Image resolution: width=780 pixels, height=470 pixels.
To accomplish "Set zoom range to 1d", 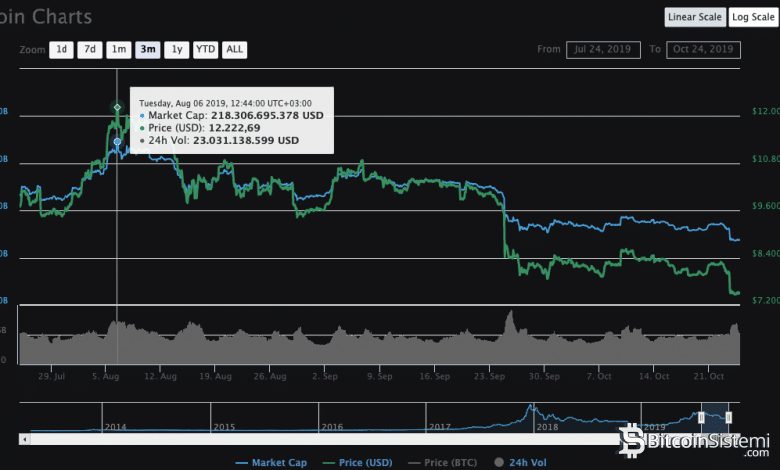I will pos(62,49).
